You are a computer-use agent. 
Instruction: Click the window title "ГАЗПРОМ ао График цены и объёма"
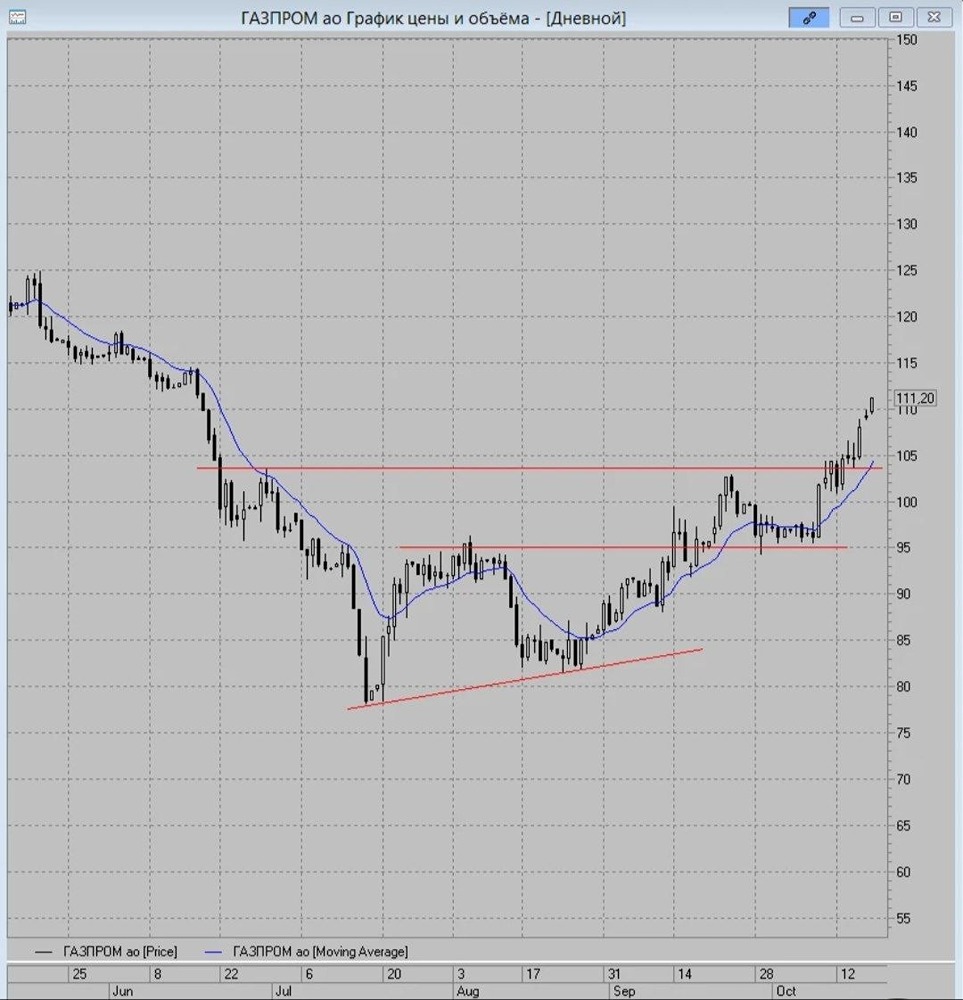[x=385, y=18]
